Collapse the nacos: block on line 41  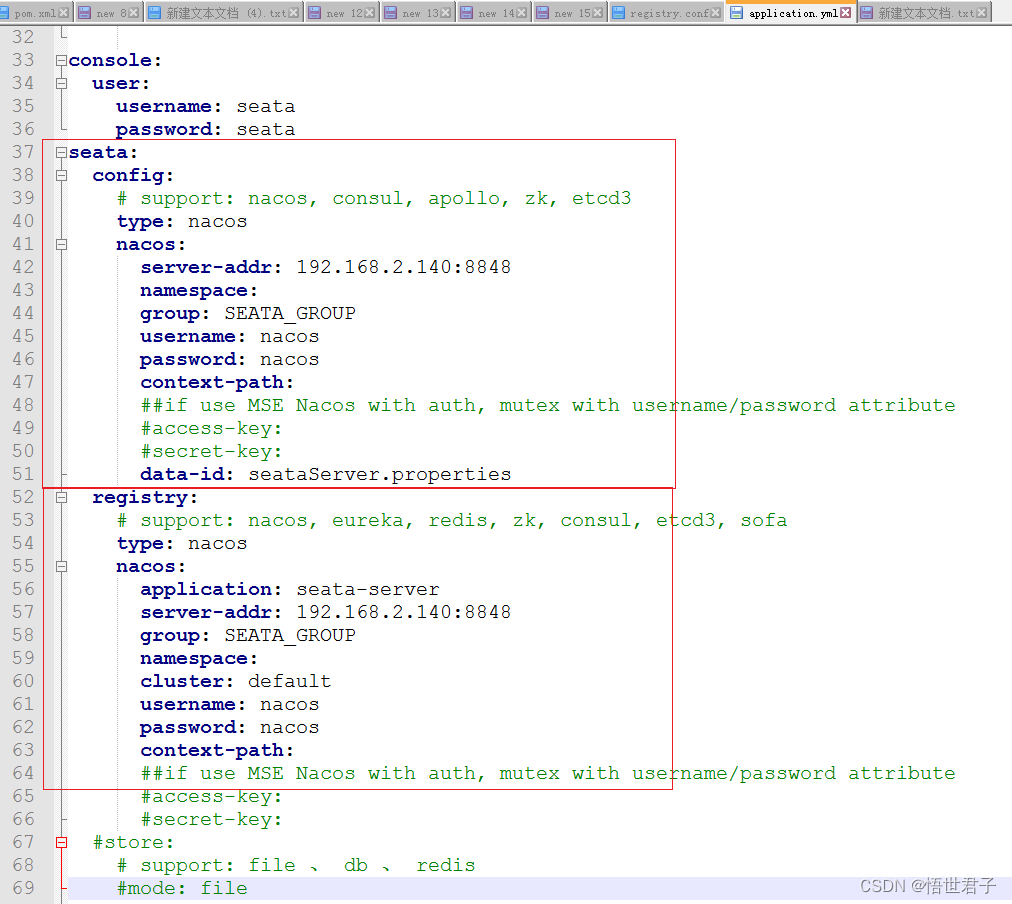pos(61,245)
